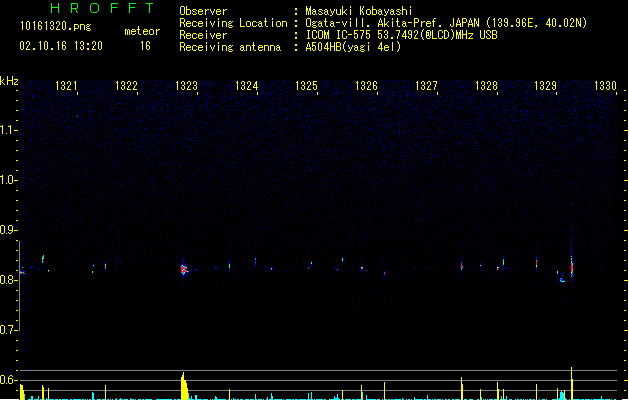The width and height of the screenshot is (629, 400).
Task: Click the 1330 time marker
Action: [605, 86]
